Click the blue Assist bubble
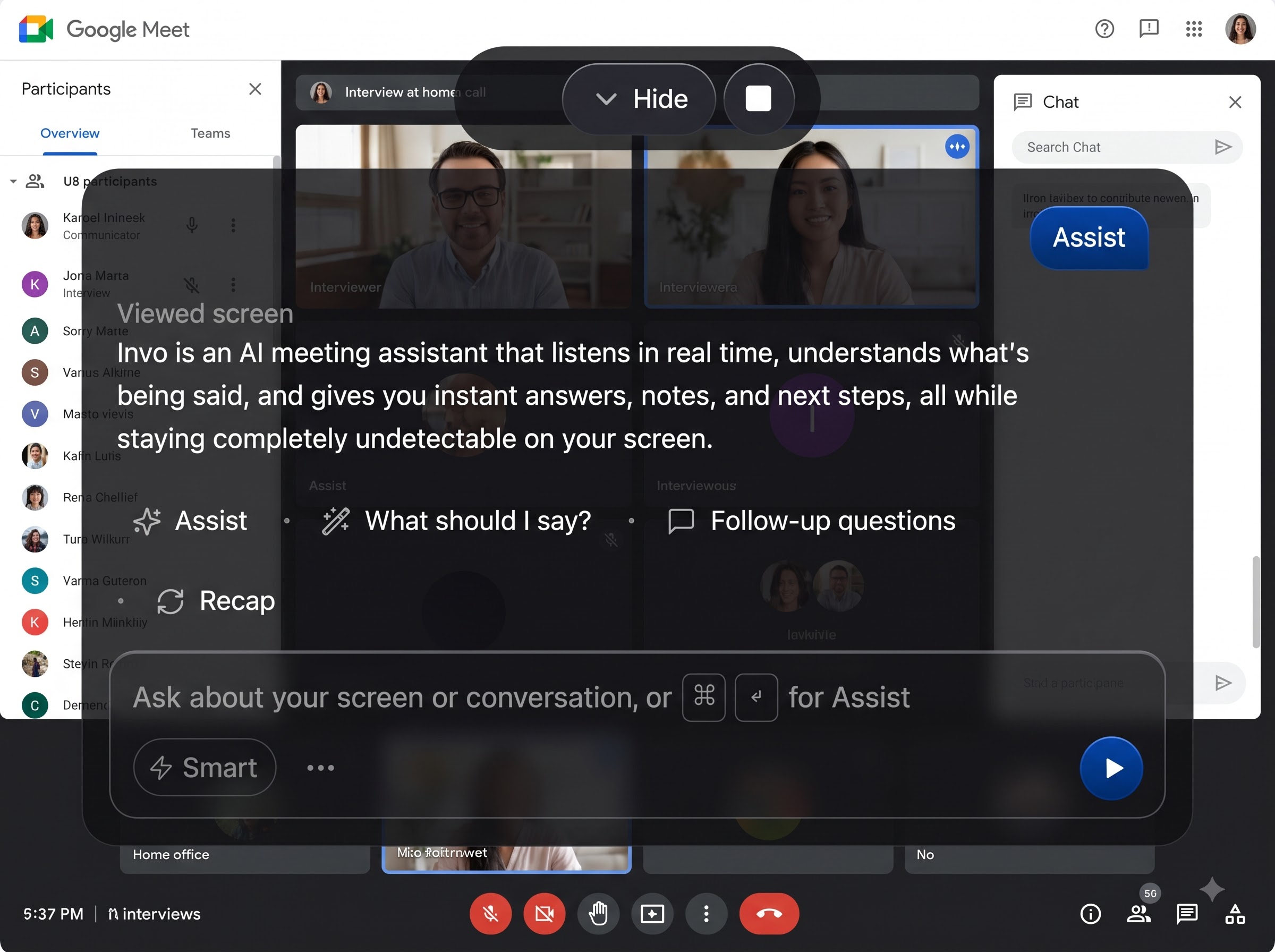Screen dimensions: 1275x952 tap(1089, 237)
